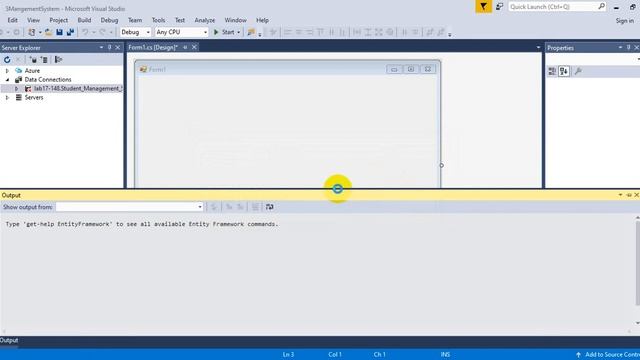Expand the lab17-148.Student_Management connection
This screenshot has height=360, width=640.
16,89
